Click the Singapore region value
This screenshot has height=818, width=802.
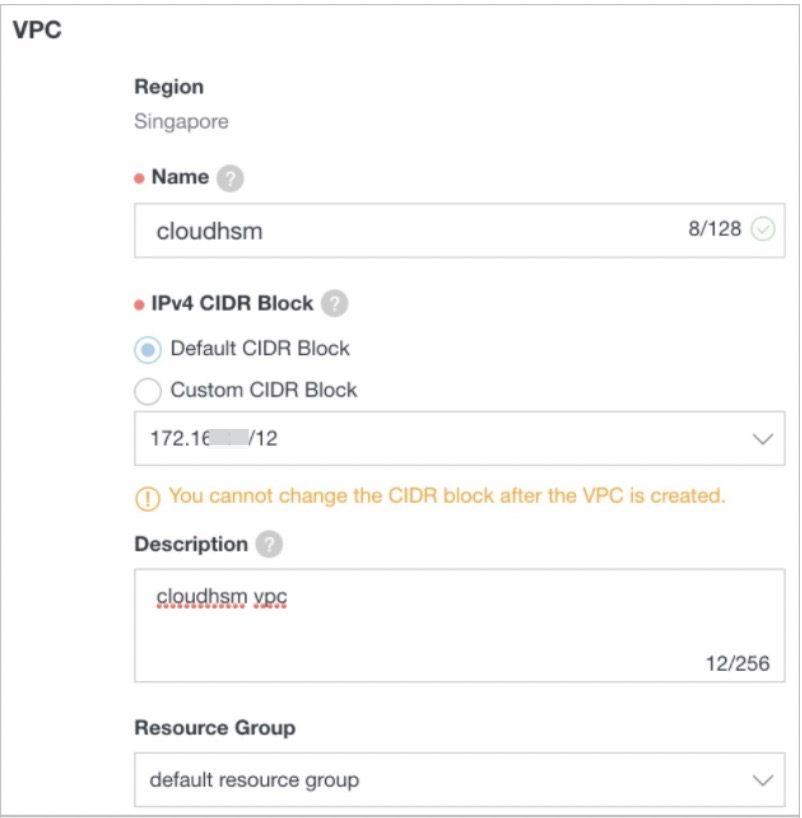pos(181,122)
